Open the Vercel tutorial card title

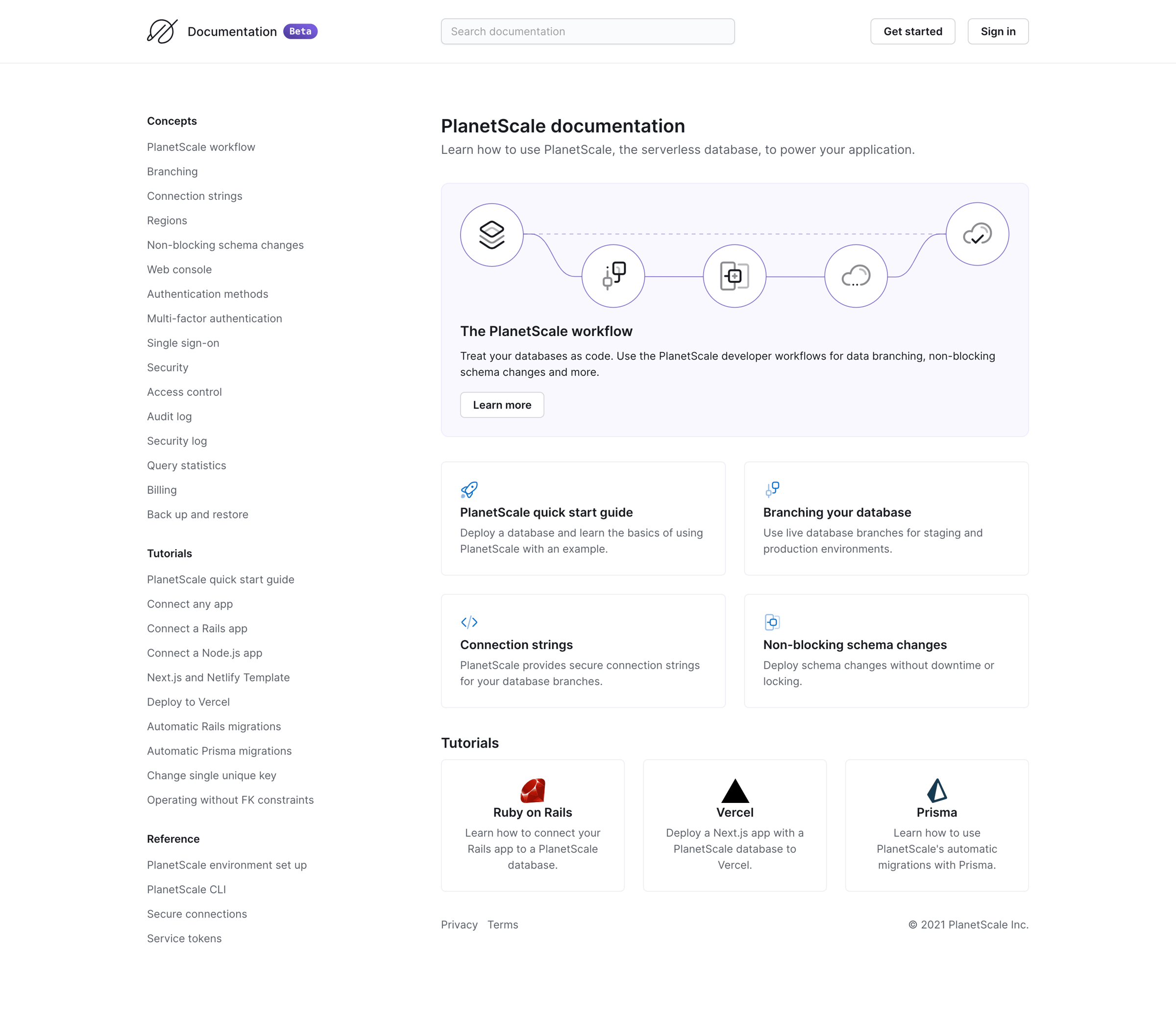click(735, 812)
